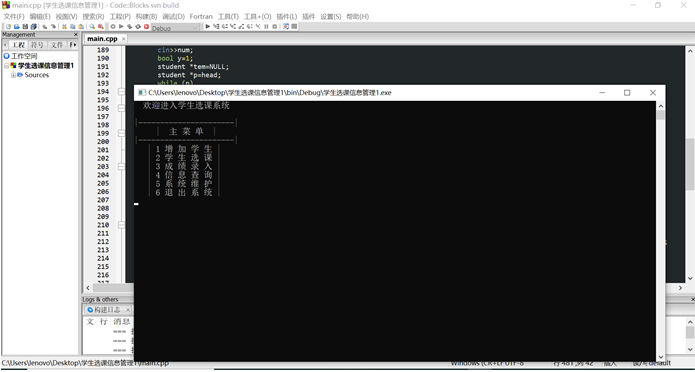Image resolution: width=695 pixels, height=372 pixels.
Task: Click the editor vertical scrollbar thumb
Action: [x=690, y=164]
